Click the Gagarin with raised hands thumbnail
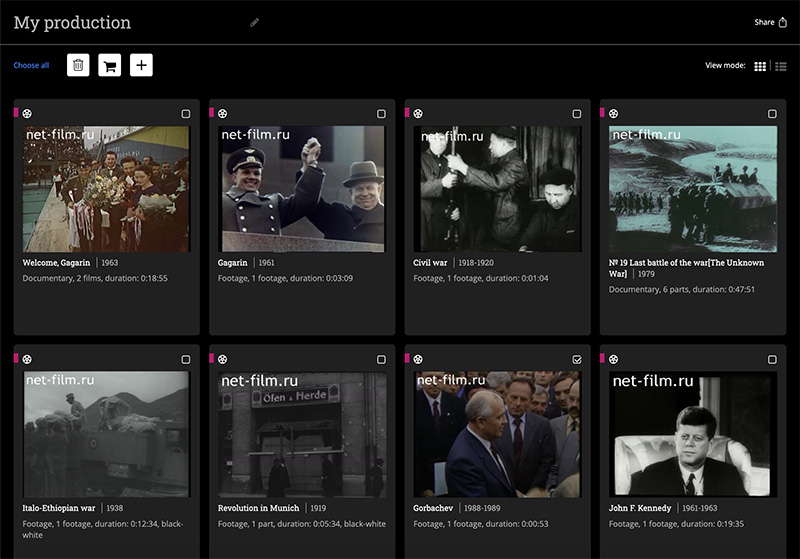 coord(302,189)
